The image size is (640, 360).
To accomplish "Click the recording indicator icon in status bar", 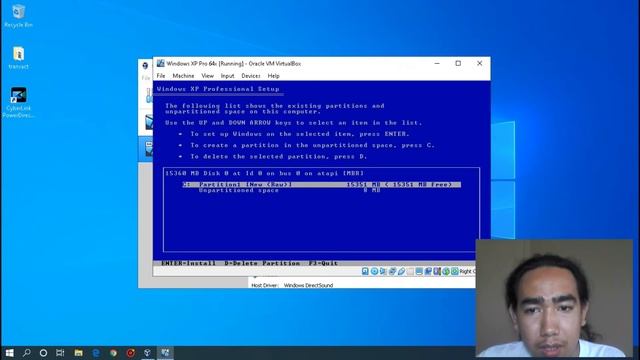I will click(x=428, y=271).
